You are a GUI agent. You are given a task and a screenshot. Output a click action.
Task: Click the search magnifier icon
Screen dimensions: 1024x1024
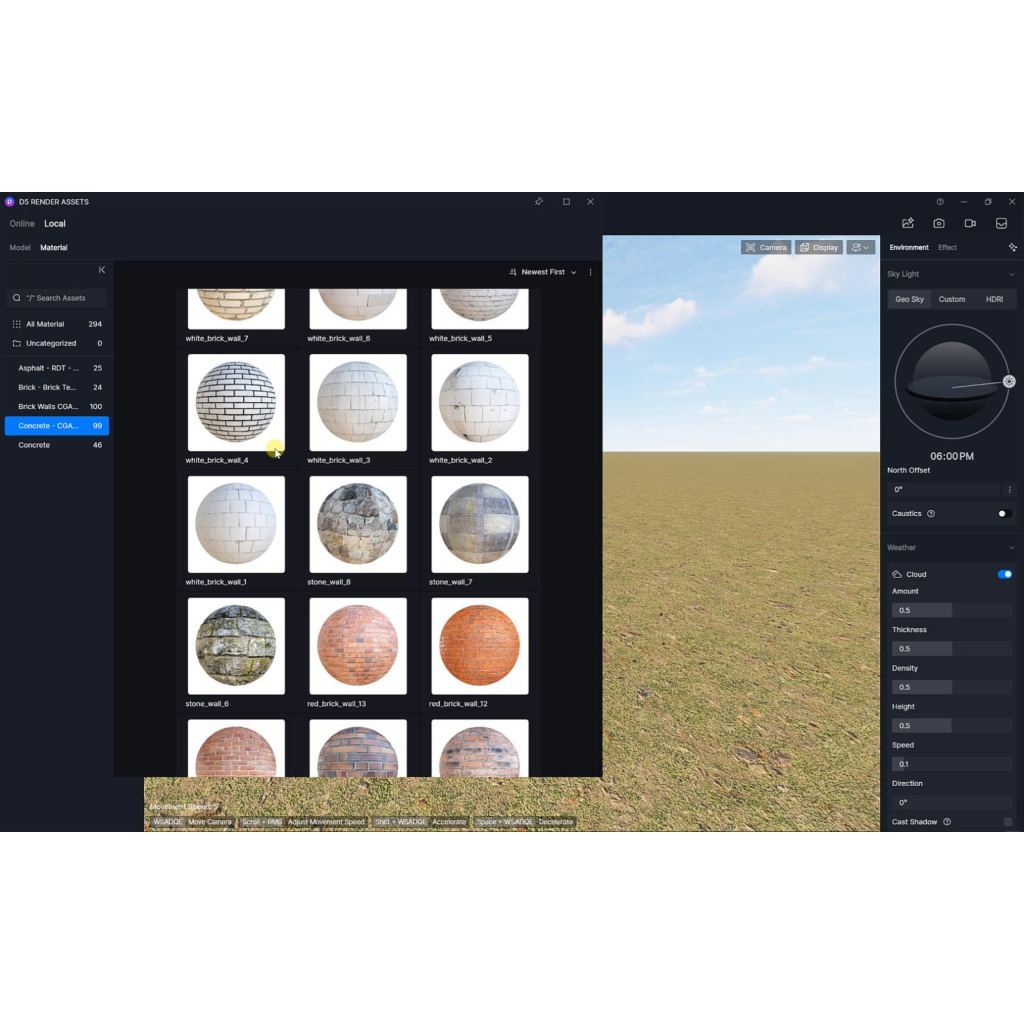pos(17,298)
